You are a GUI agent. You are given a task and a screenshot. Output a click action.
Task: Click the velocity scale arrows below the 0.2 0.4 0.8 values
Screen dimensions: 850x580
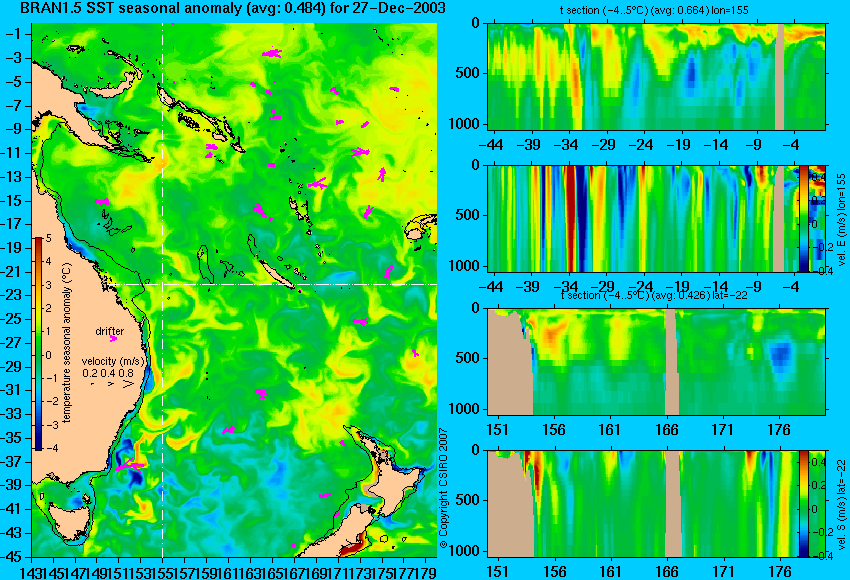coord(113,384)
